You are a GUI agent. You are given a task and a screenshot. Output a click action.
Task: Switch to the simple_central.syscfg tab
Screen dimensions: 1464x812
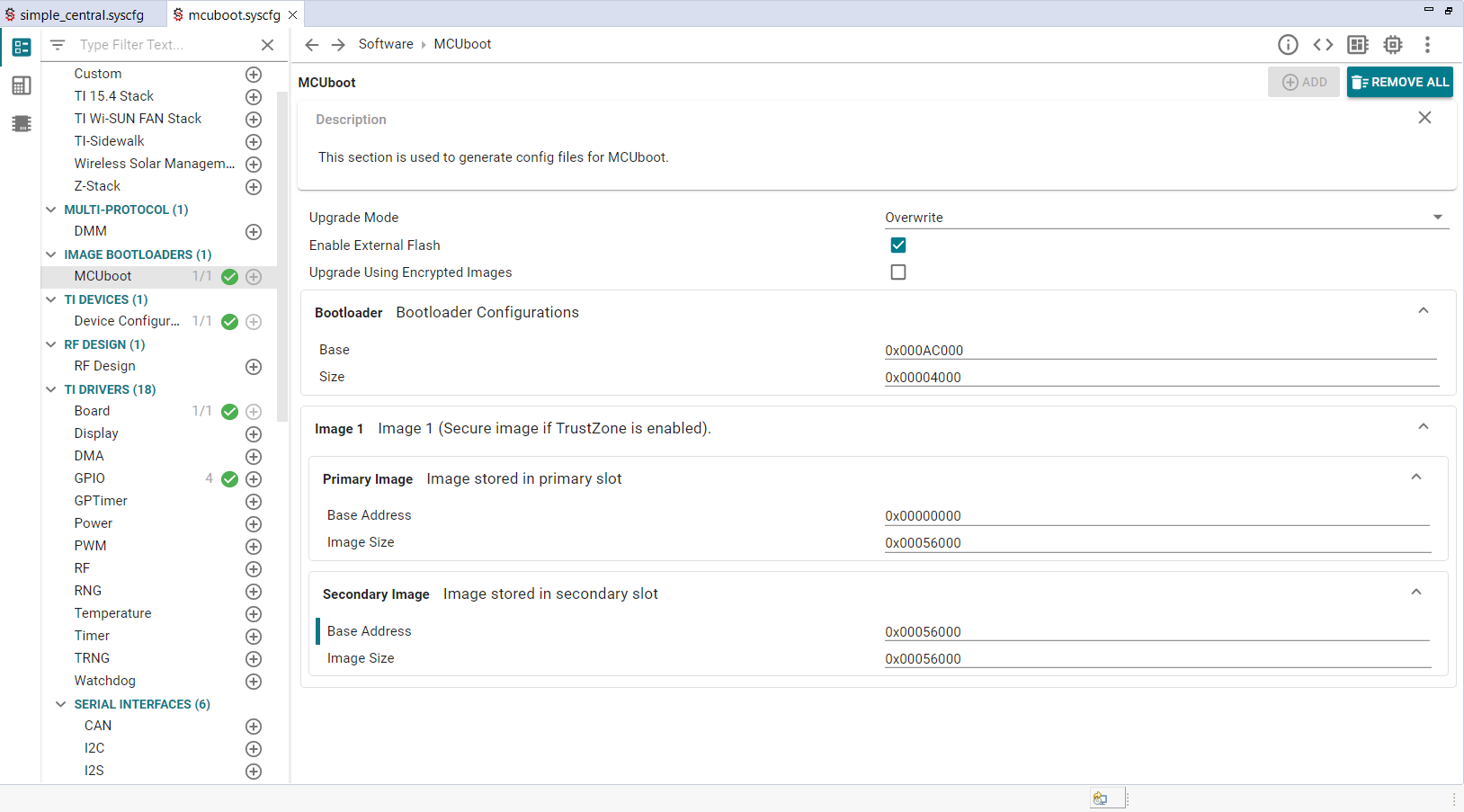click(x=81, y=14)
